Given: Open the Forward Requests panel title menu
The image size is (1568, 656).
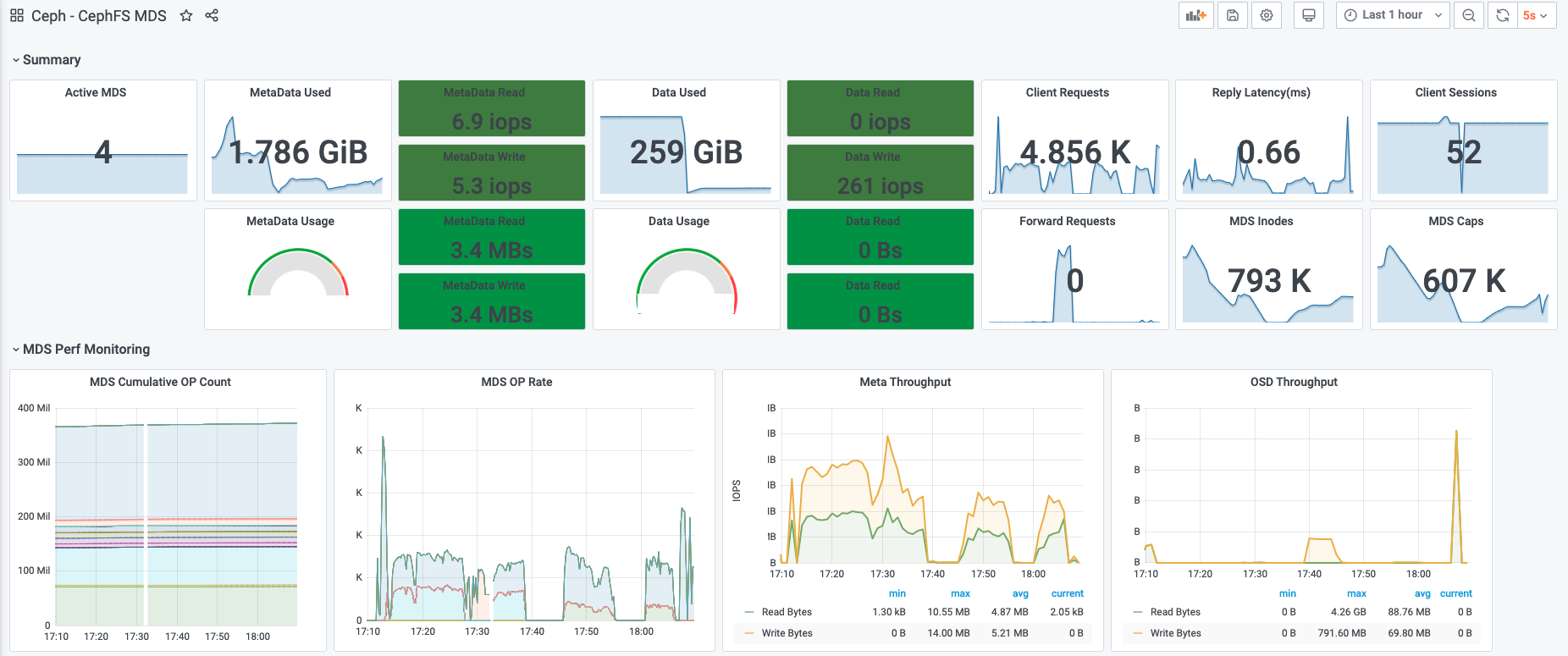Looking at the screenshot, I should tap(1068, 221).
